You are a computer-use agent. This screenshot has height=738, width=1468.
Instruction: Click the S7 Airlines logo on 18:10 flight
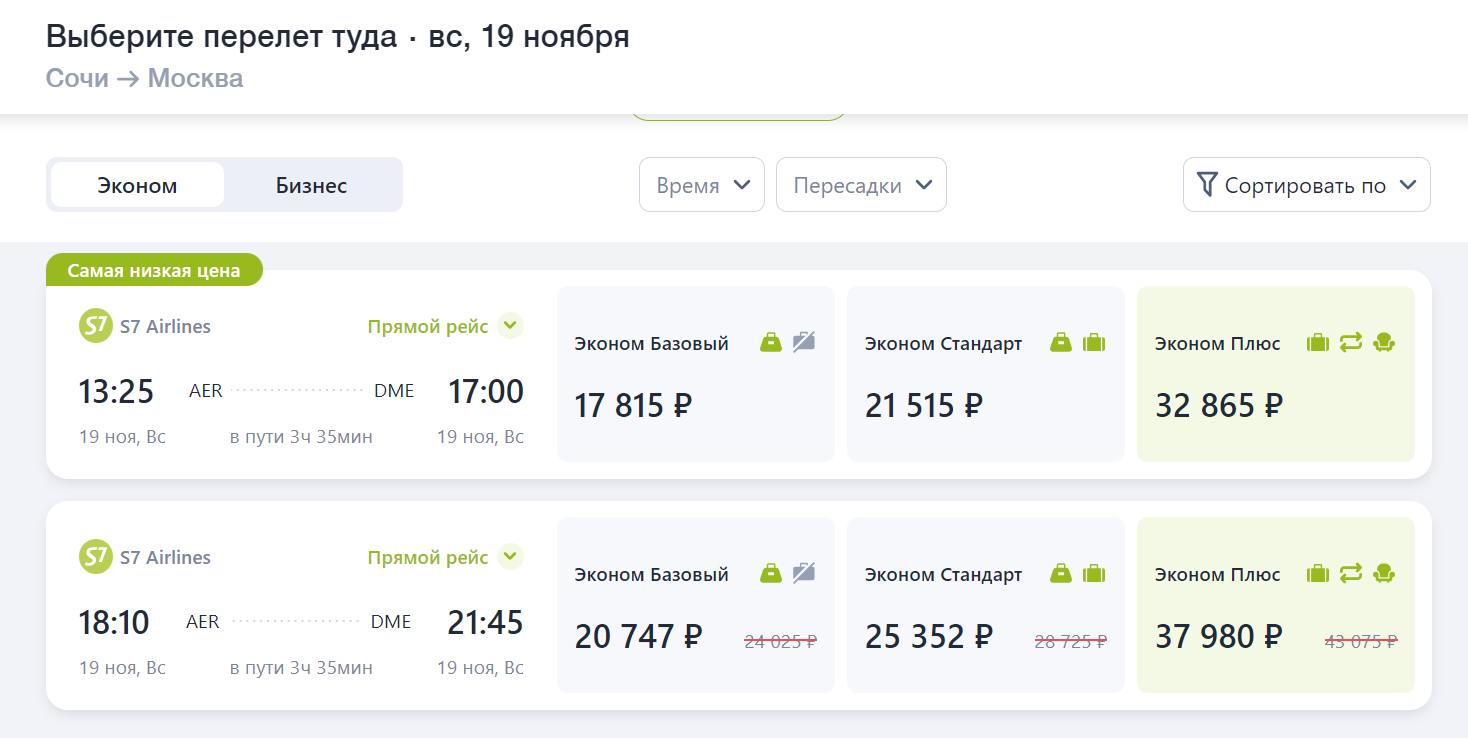coord(96,557)
